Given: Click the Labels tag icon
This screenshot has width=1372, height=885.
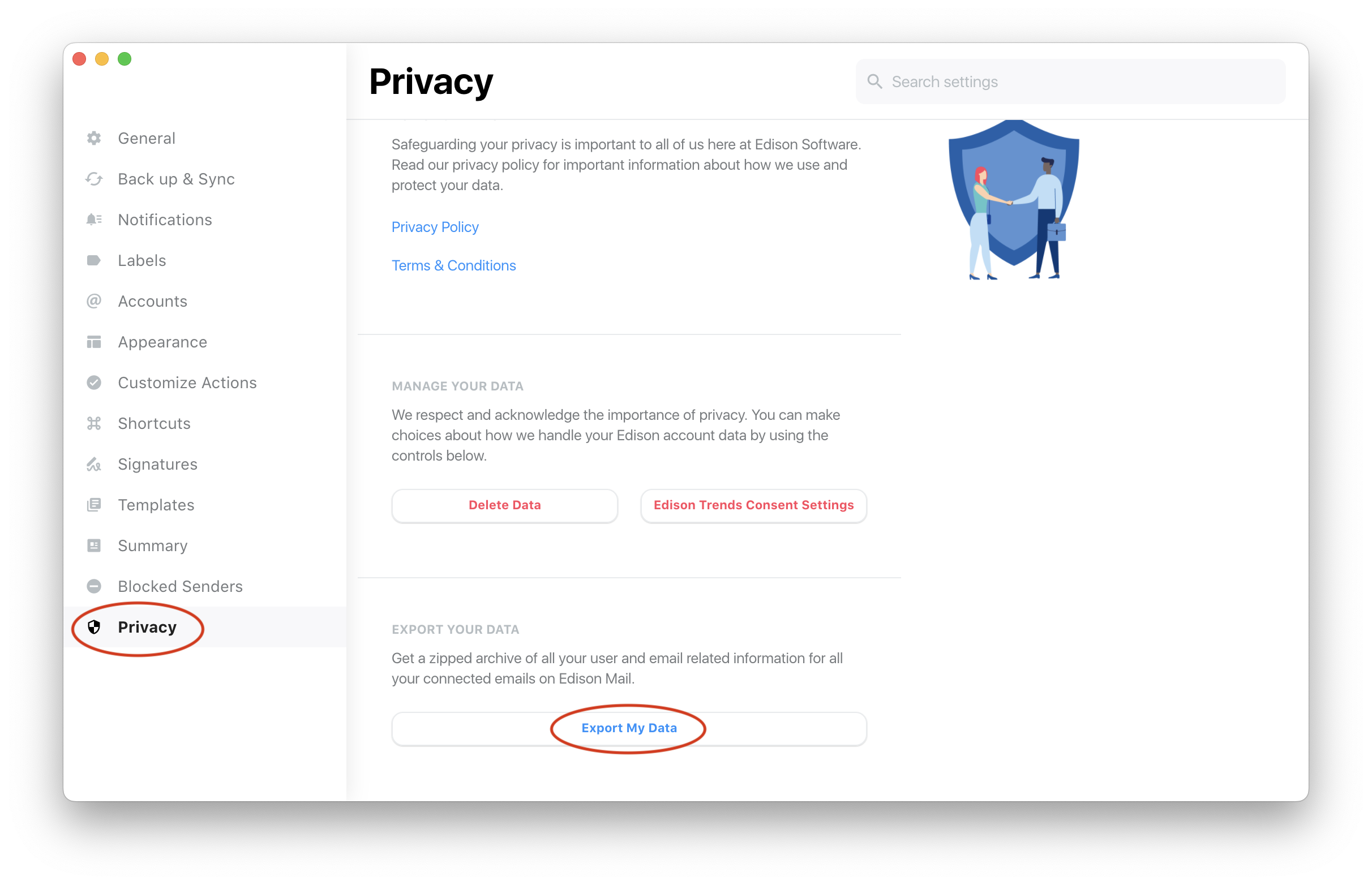Looking at the screenshot, I should [x=94, y=261].
